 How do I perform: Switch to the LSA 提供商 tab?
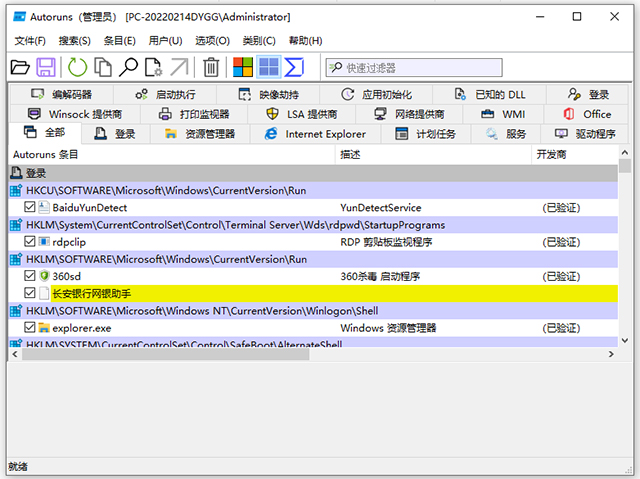click(302, 114)
